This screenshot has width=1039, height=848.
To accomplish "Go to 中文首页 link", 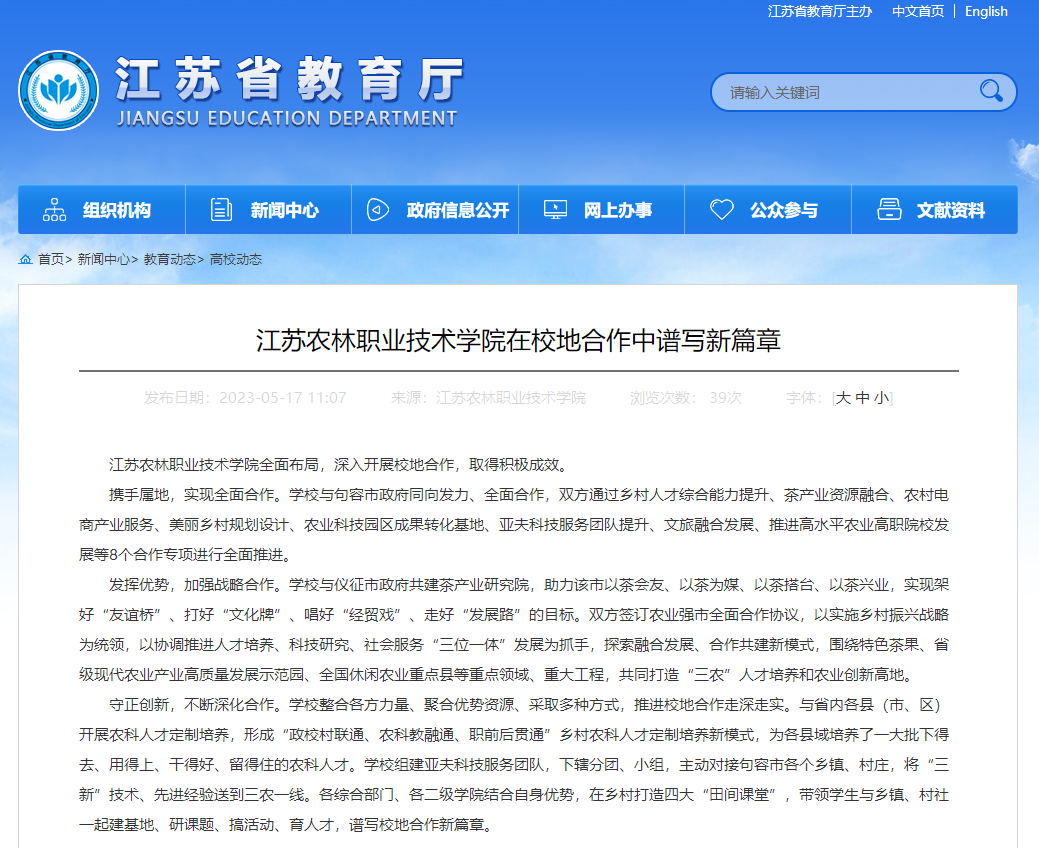I will [x=918, y=11].
